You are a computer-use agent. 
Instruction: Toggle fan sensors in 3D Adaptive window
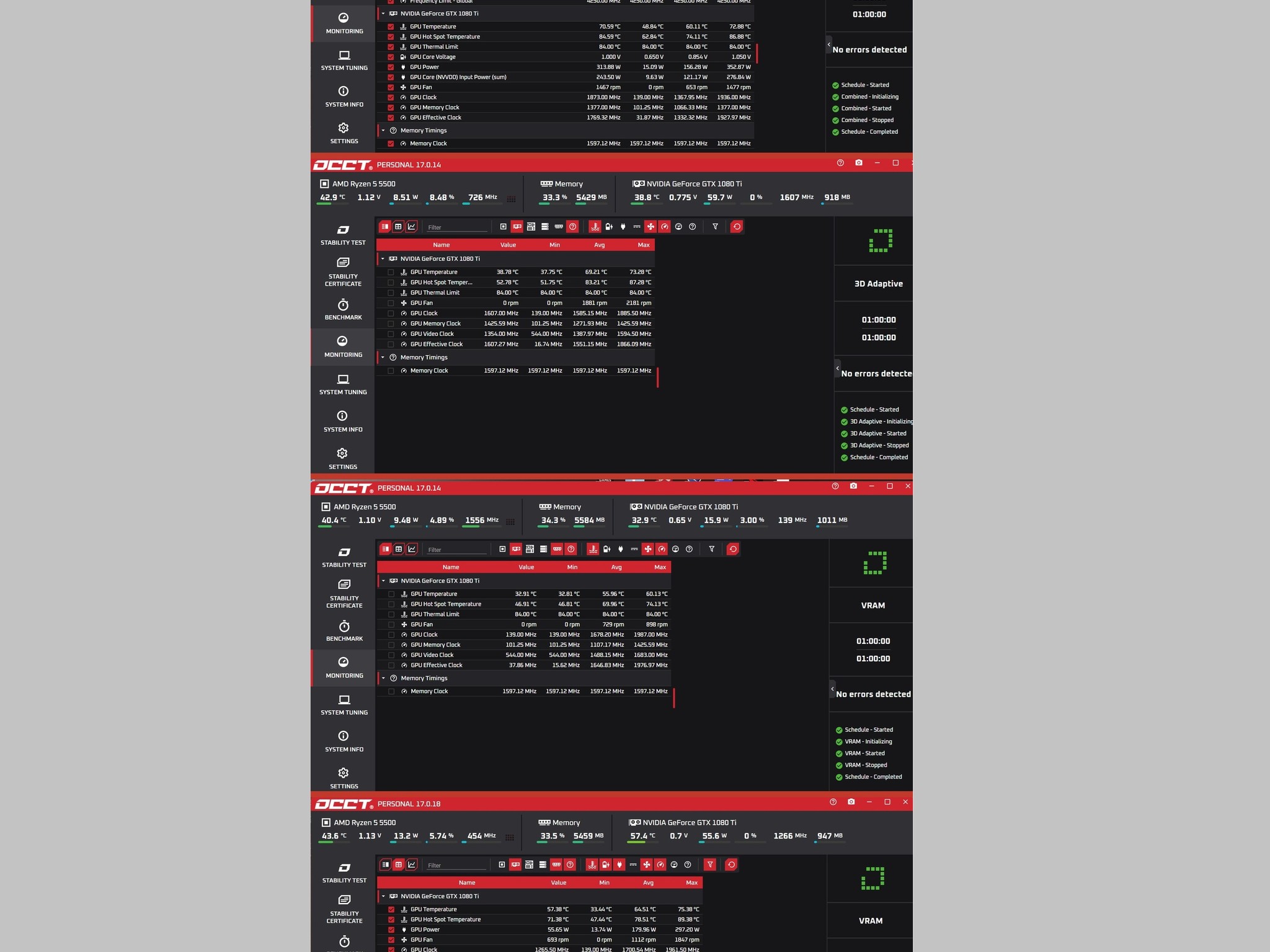pos(651,227)
